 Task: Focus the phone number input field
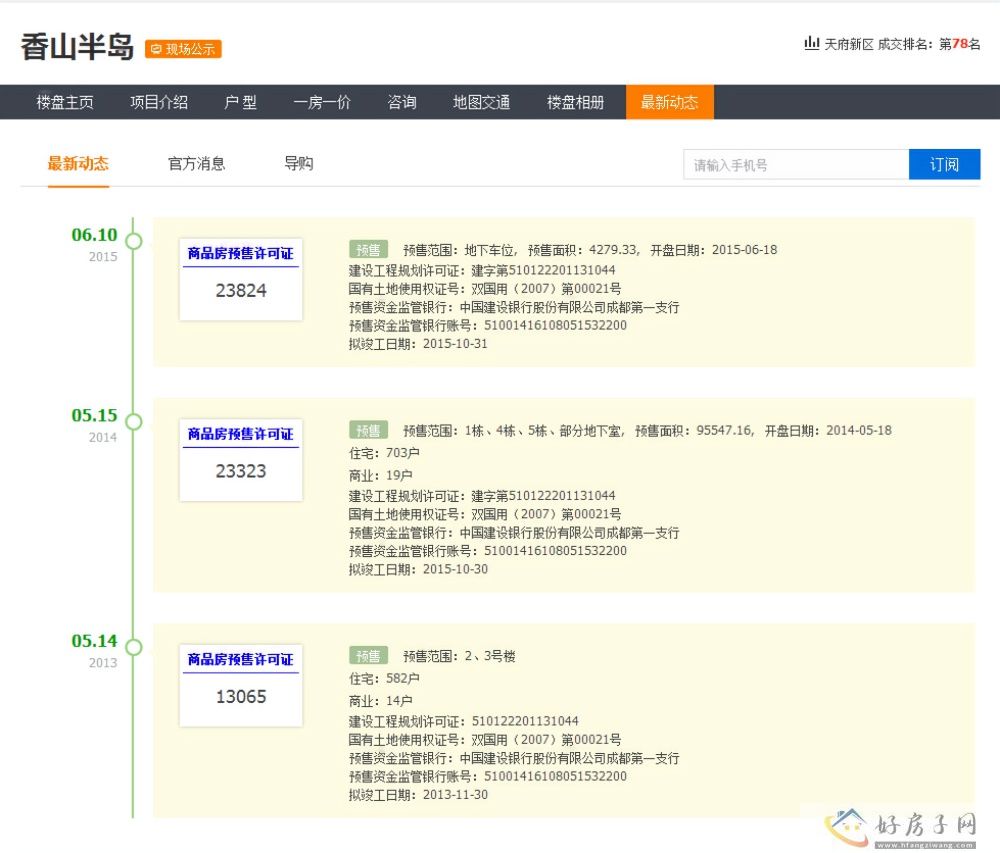tap(795, 165)
